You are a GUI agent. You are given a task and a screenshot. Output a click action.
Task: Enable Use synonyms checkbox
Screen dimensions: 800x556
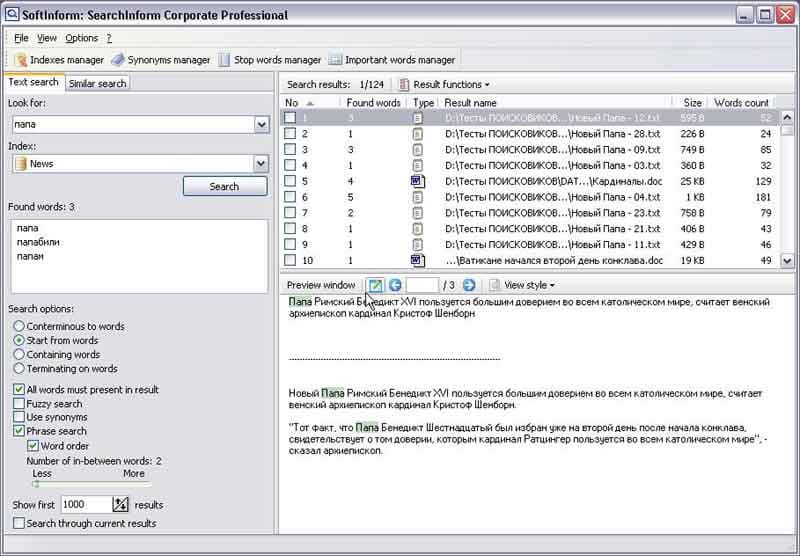tap(19, 417)
